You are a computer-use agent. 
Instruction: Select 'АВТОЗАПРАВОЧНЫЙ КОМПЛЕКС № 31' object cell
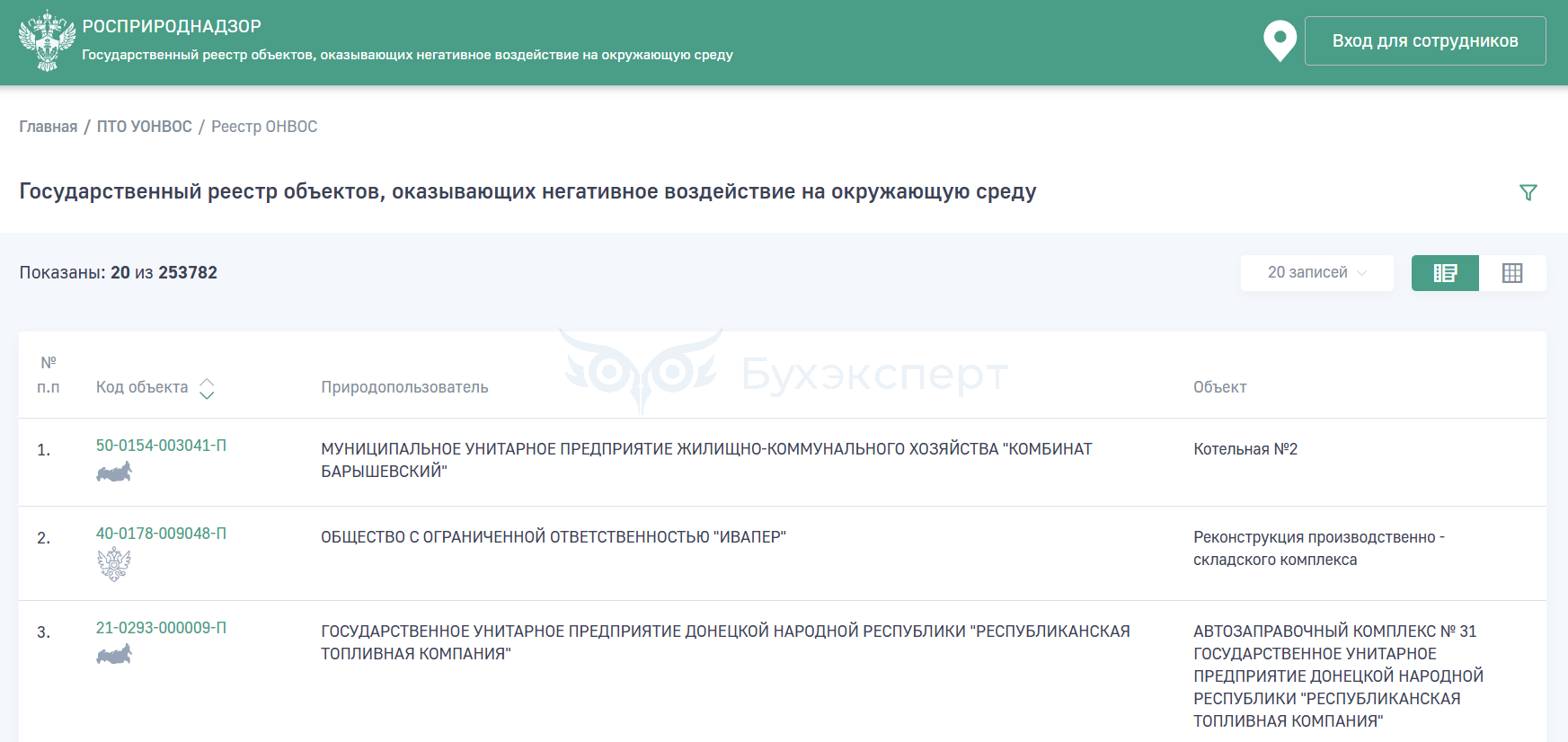pyautogui.click(x=1338, y=676)
